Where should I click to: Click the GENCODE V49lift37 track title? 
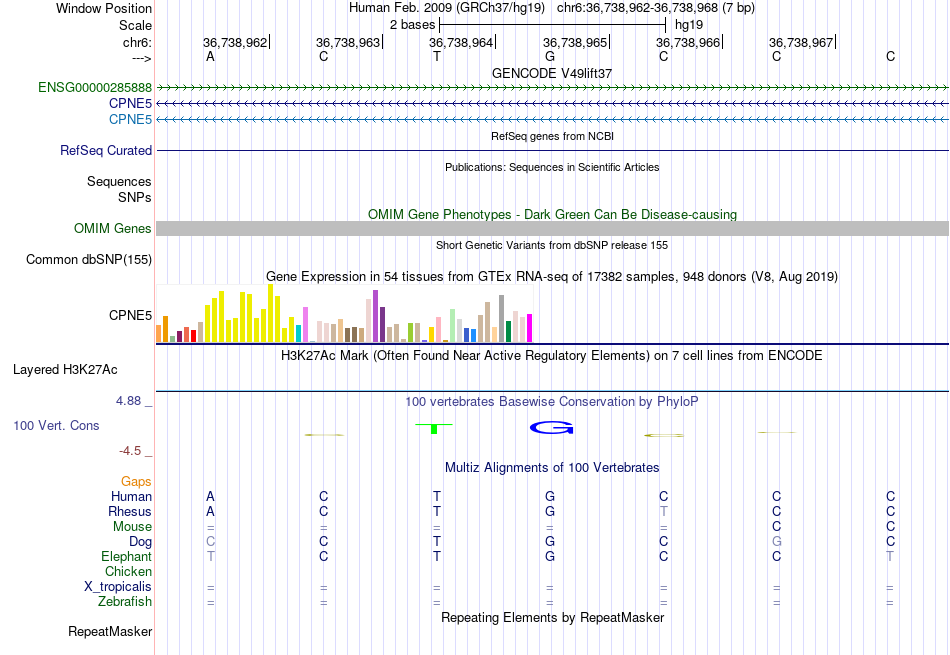[552, 73]
